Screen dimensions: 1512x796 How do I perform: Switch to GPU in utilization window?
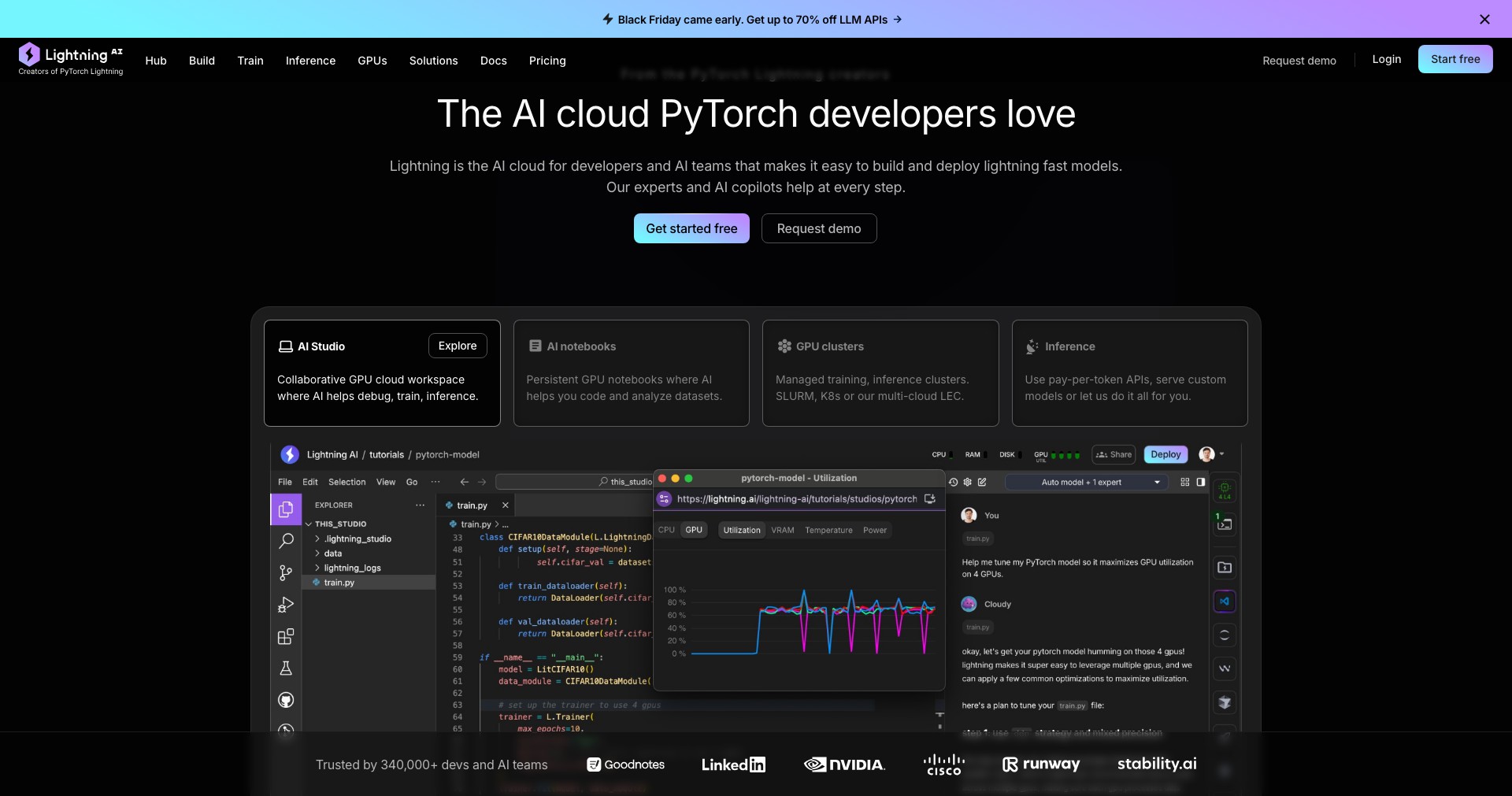(x=694, y=530)
